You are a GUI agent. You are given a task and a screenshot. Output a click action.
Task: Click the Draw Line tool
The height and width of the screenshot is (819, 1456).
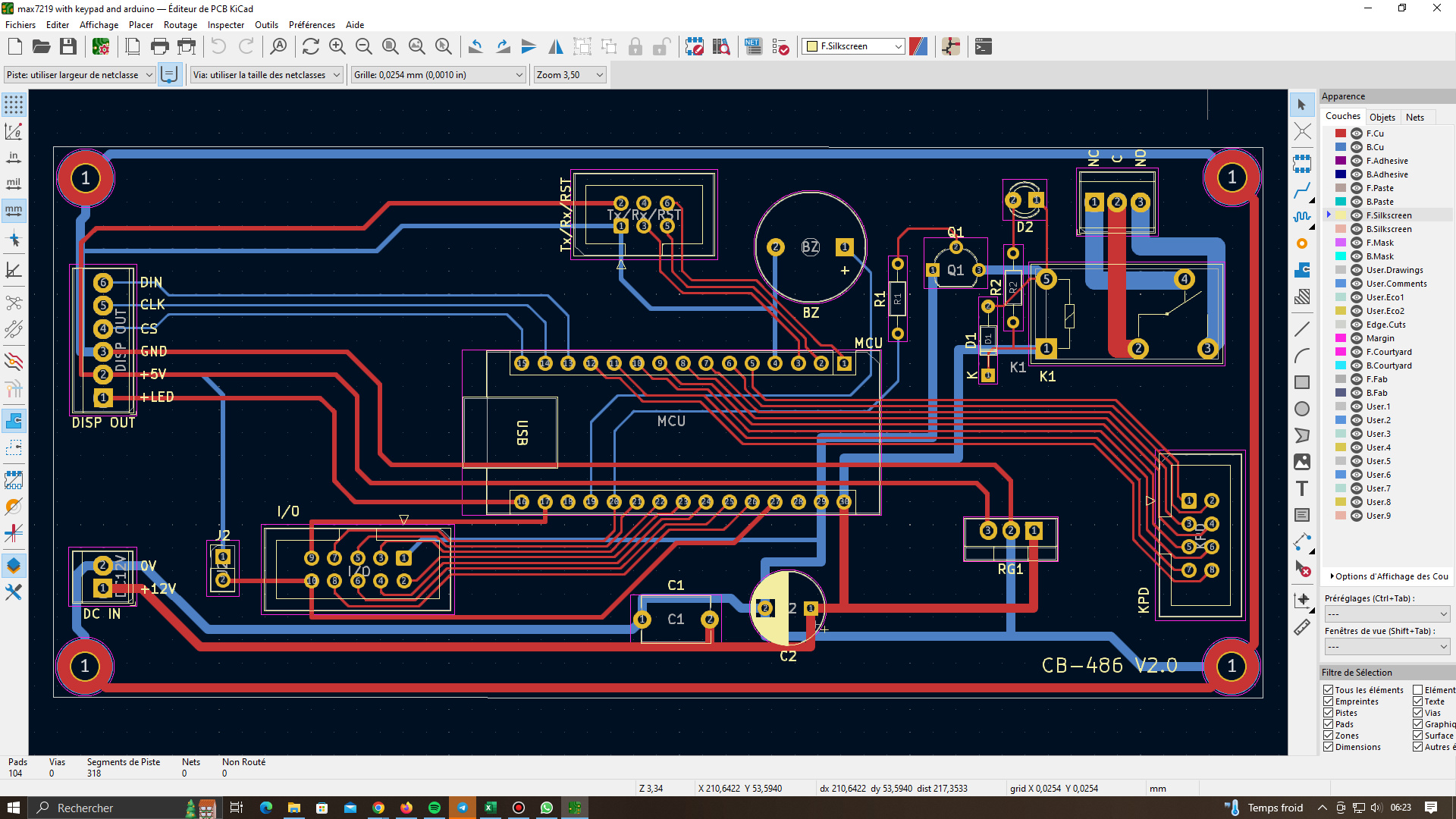tap(1302, 329)
